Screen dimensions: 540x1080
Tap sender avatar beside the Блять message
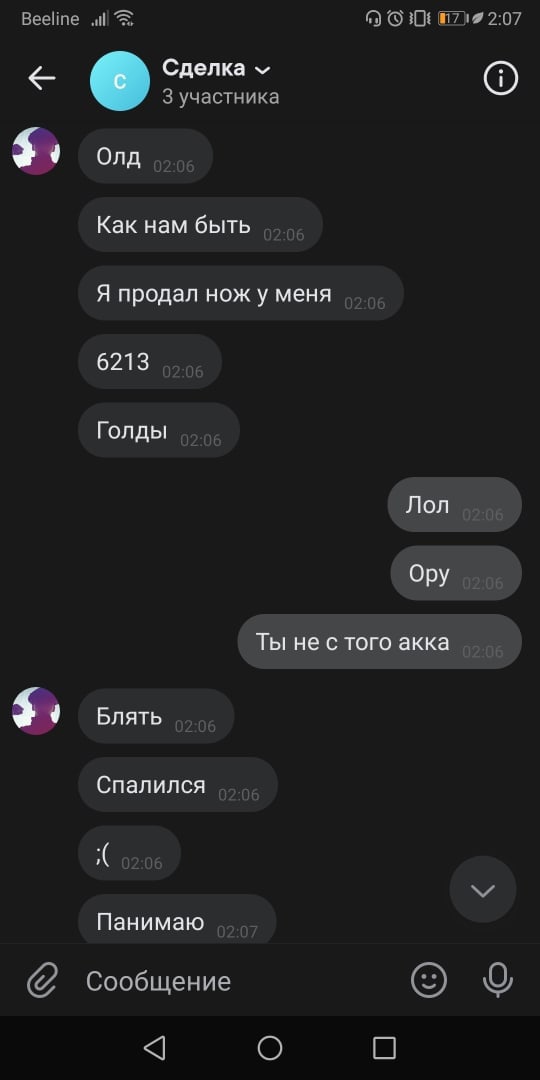[x=36, y=710]
